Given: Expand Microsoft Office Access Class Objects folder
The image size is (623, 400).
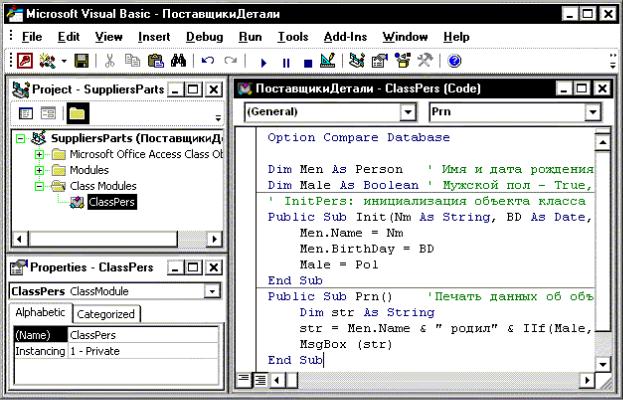Looking at the screenshot, I should point(39,154).
